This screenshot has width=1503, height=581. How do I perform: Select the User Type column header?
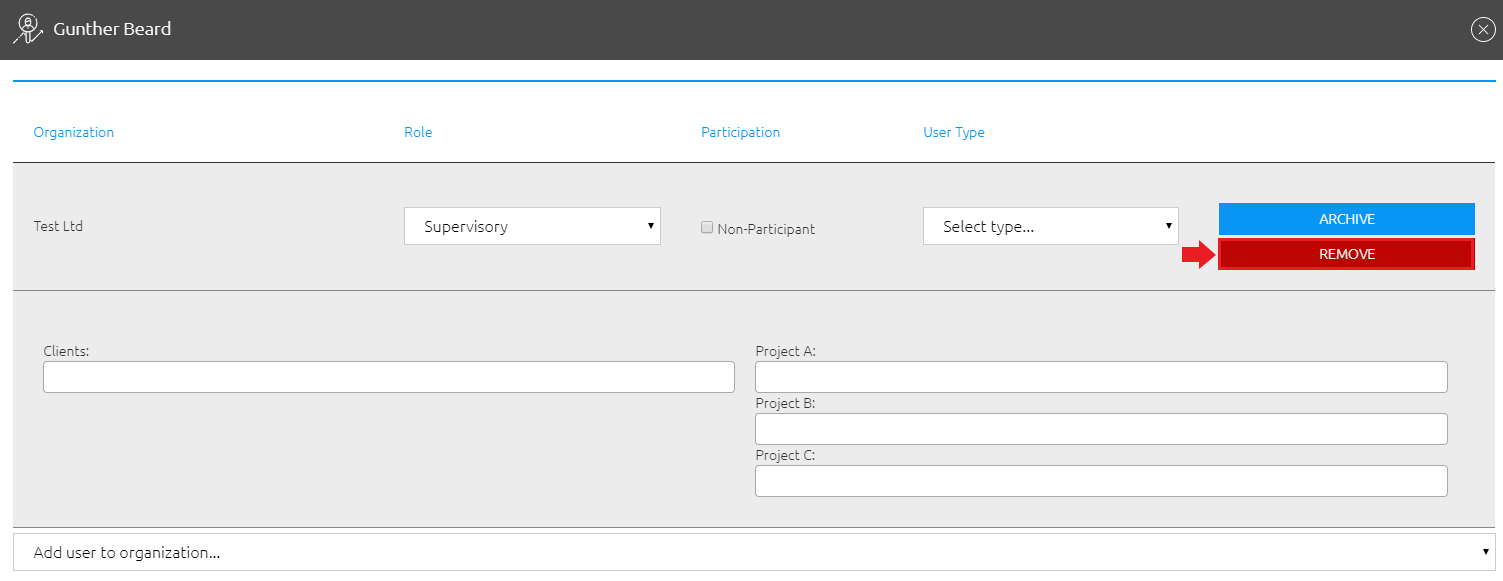click(953, 132)
